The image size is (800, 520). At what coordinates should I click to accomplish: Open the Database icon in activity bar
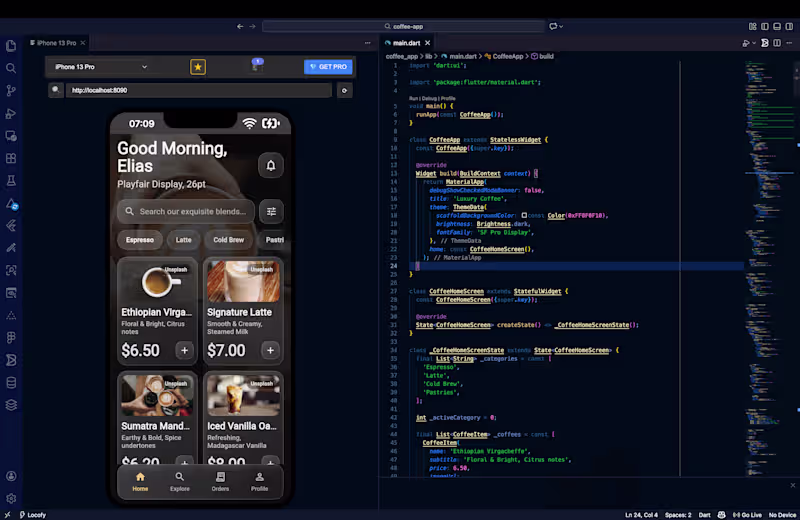(x=11, y=383)
